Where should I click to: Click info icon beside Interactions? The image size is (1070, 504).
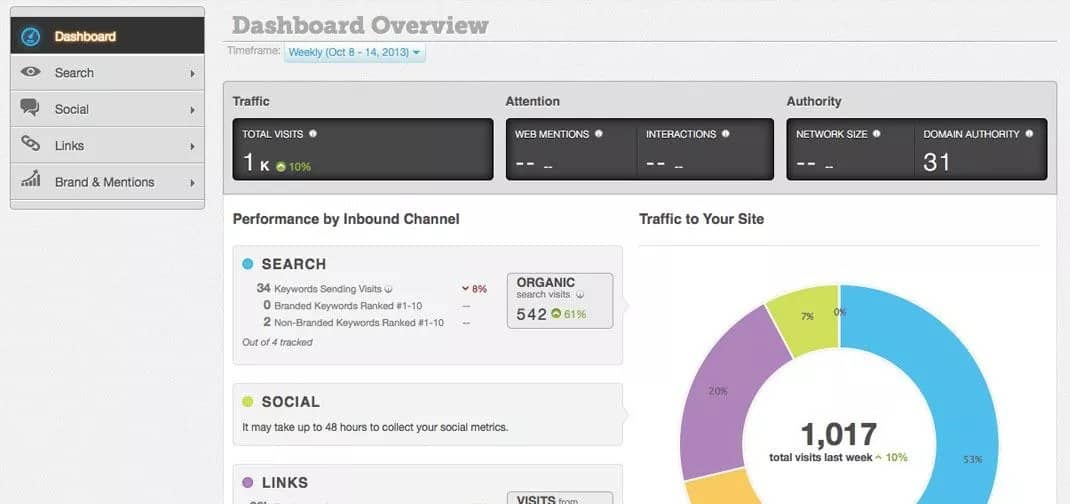(x=726, y=134)
